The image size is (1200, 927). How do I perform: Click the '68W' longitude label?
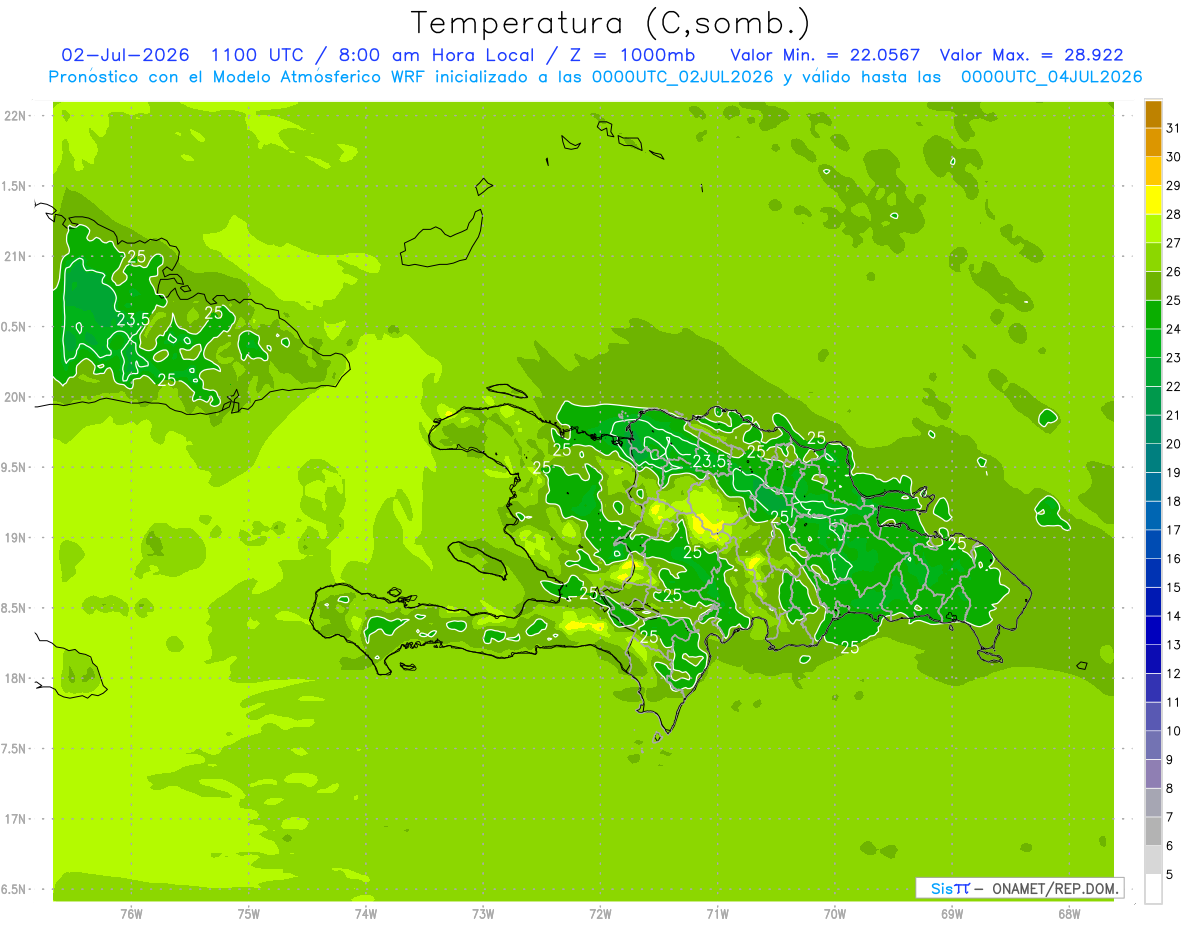point(1069,913)
